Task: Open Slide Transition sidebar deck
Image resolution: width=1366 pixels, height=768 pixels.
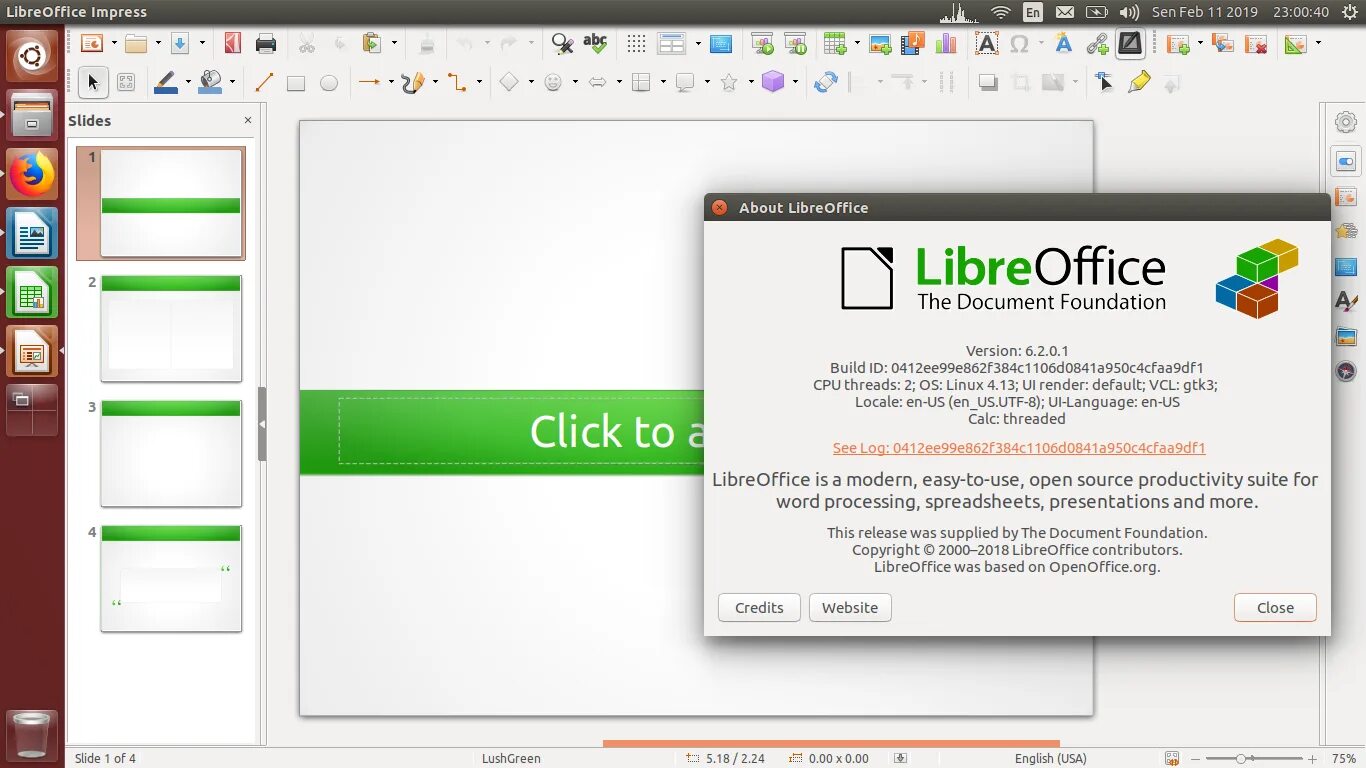Action: point(1346,196)
